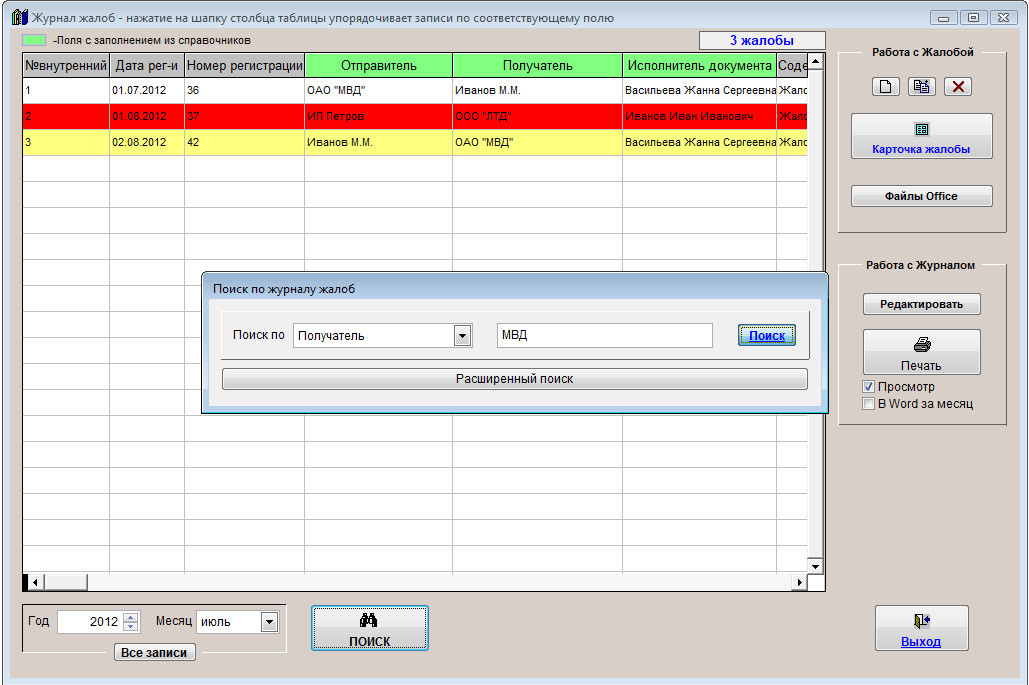The image size is (1029, 685).
Task: Select cell Иванов Иван Иванович
Action: (x=700, y=116)
